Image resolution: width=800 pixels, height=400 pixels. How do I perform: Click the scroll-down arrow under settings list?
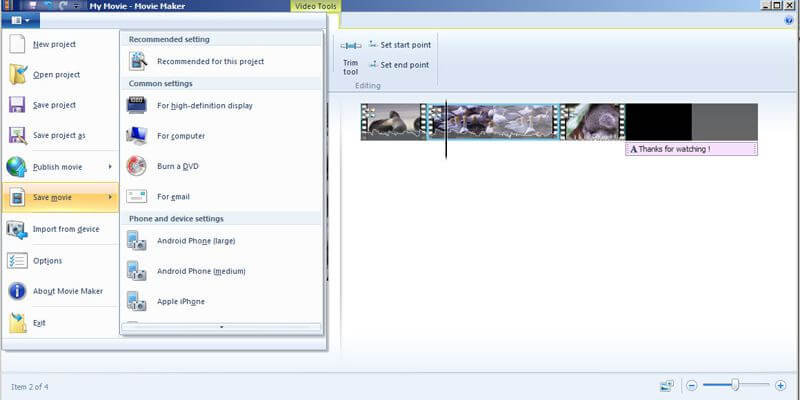[221, 327]
